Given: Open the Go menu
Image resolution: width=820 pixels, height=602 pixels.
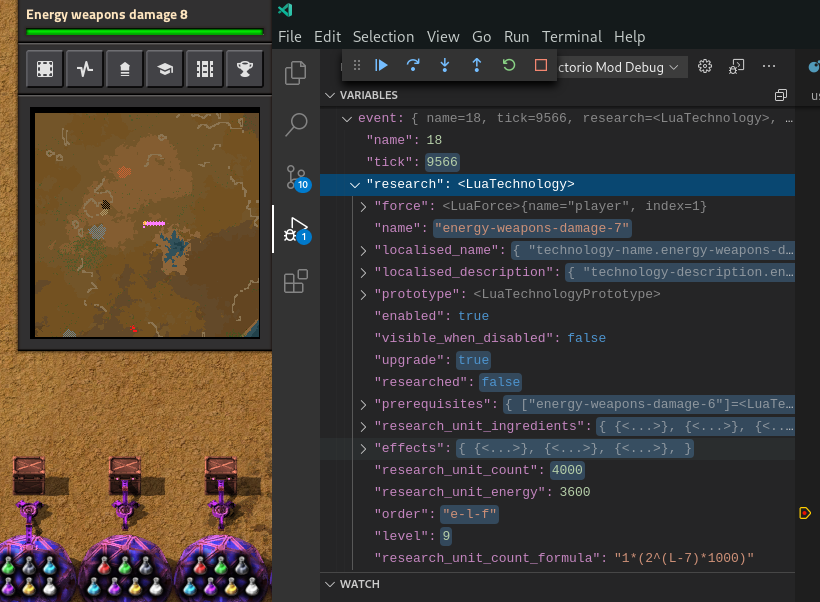Looking at the screenshot, I should click(x=482, y=37).
